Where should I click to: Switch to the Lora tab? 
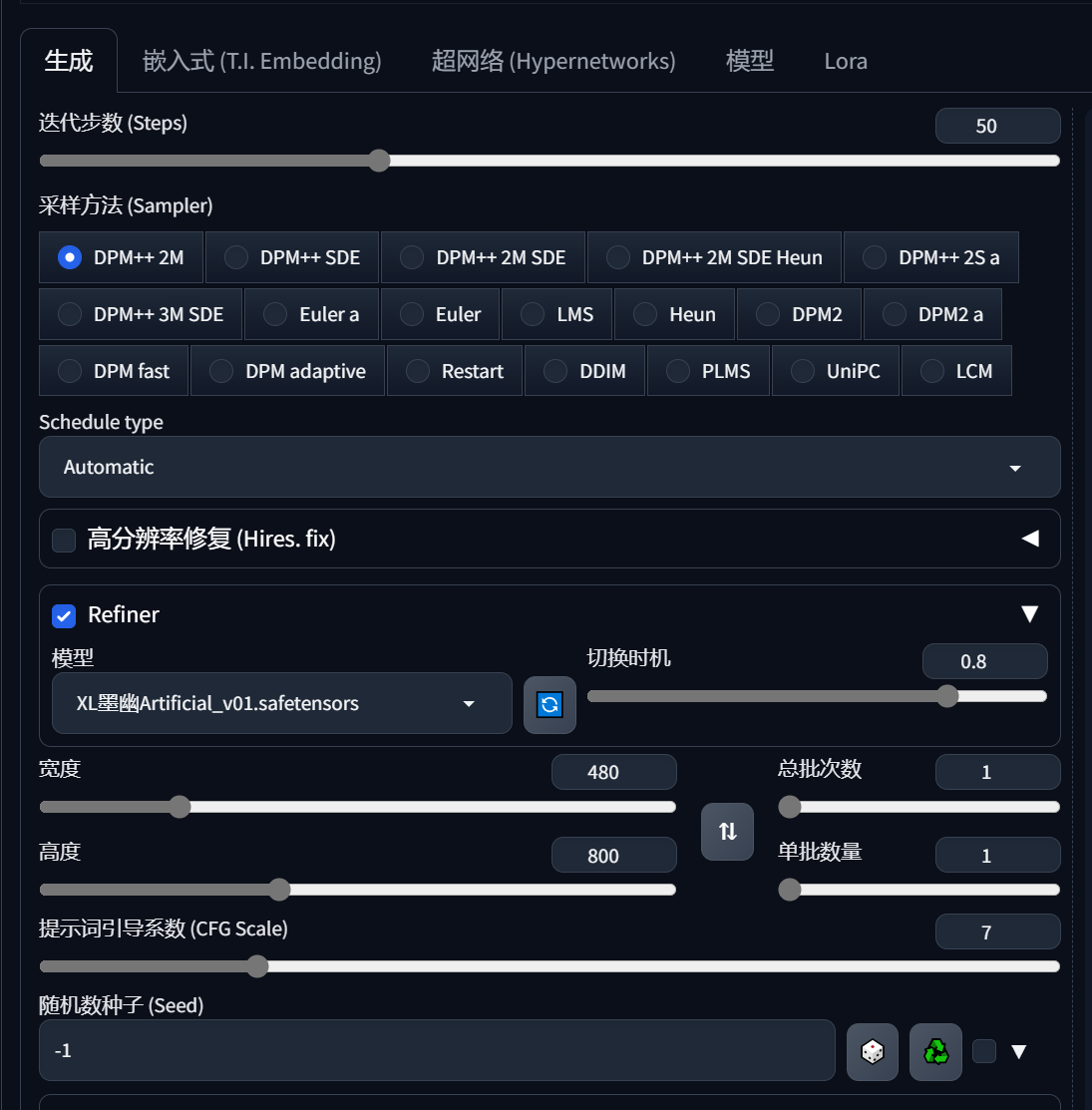(845, 61)
